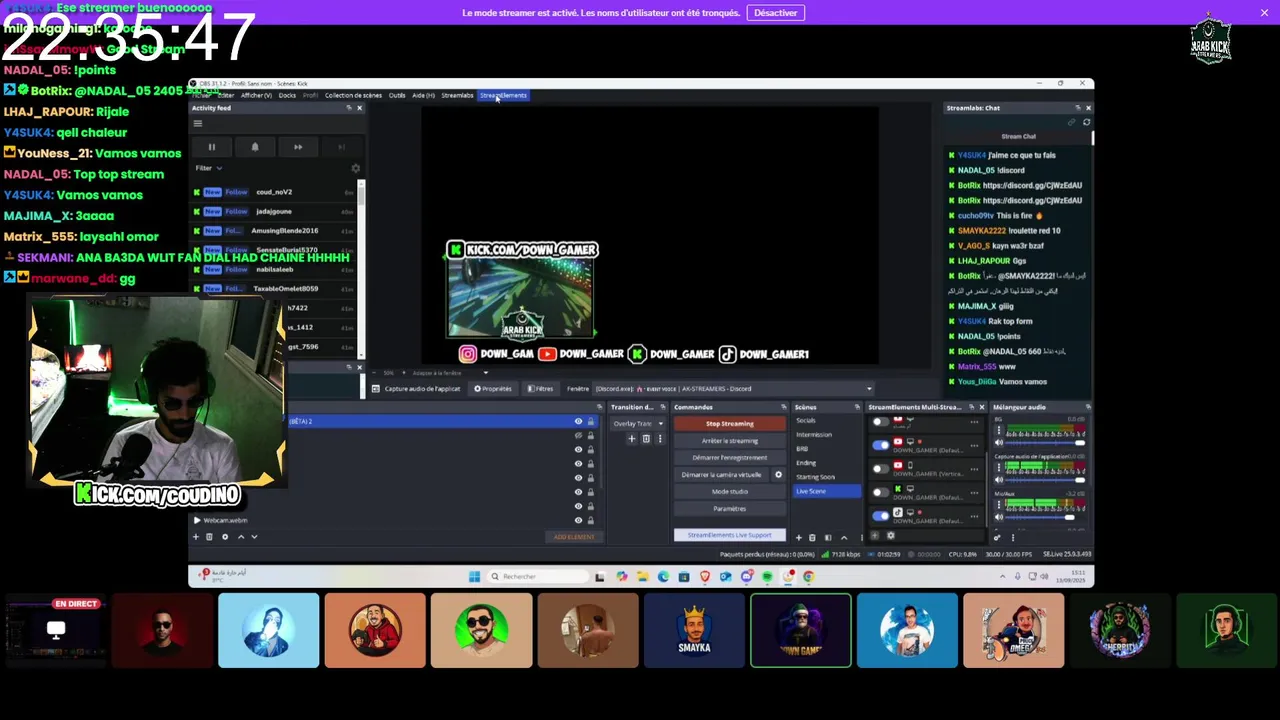This screenshot has height=720, width=1280.
Task: Click Démarrer l'enregistrement button
Action: pos(730,457)
